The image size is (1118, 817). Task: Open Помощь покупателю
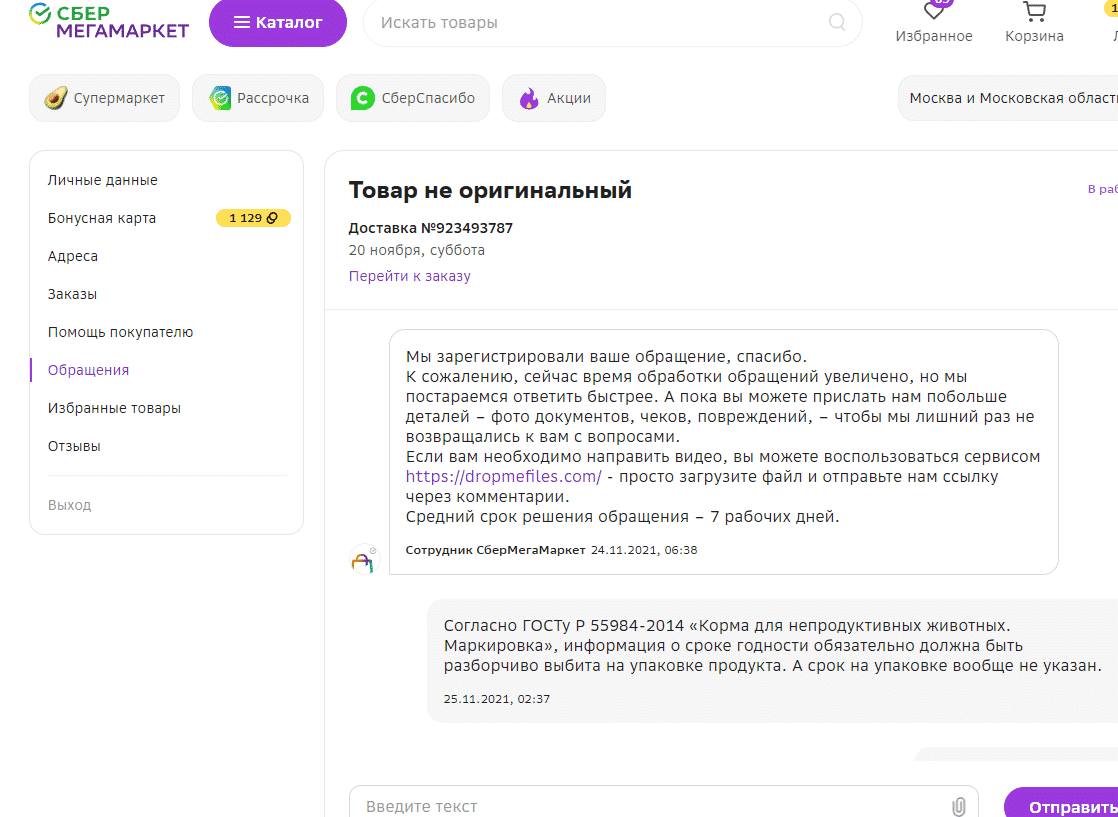[x=120, y=332]
